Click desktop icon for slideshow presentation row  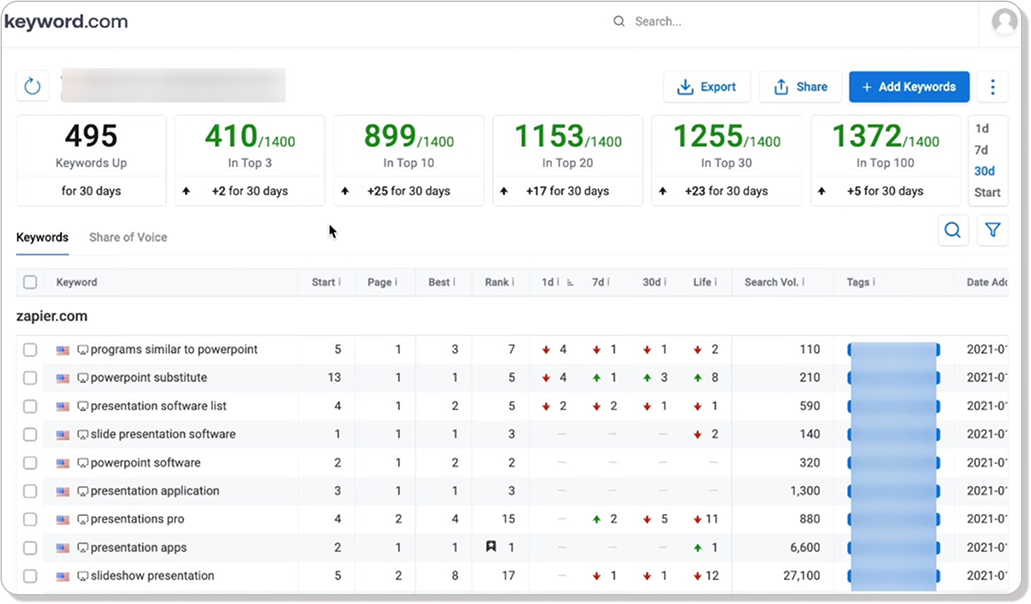pyautogui.click(x=83, y=576)
